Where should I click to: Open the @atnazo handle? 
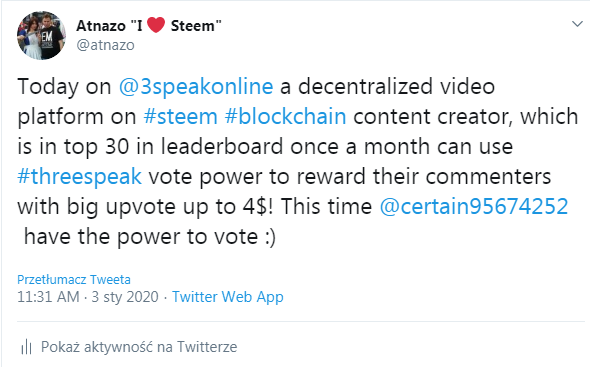[x=105, y=45]
